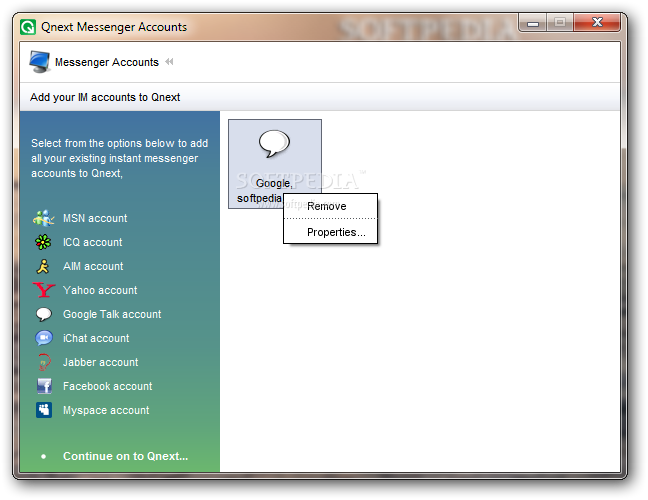648x500 pixels.
Task: Close the Qnext Messenger Accounts window
Action: [x=597, y=22]
